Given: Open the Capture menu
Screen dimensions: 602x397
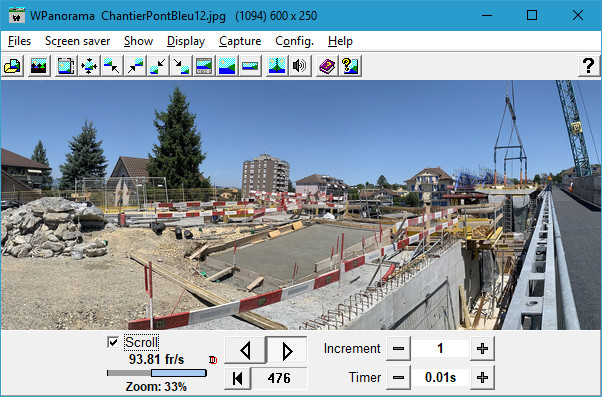Looking at the screenshot, I should (240, 41).
